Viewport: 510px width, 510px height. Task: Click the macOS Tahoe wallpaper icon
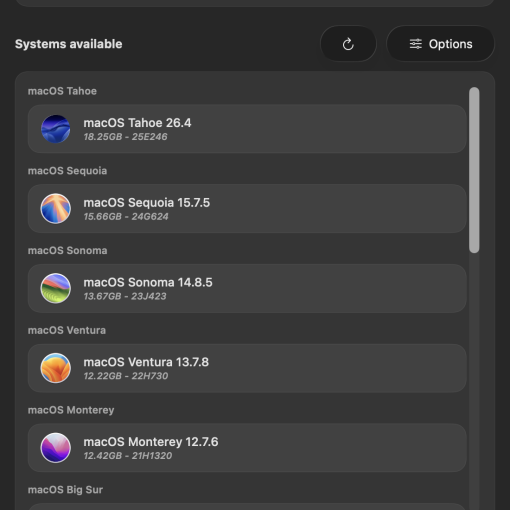pyautogui.click(x=56, y=129)
